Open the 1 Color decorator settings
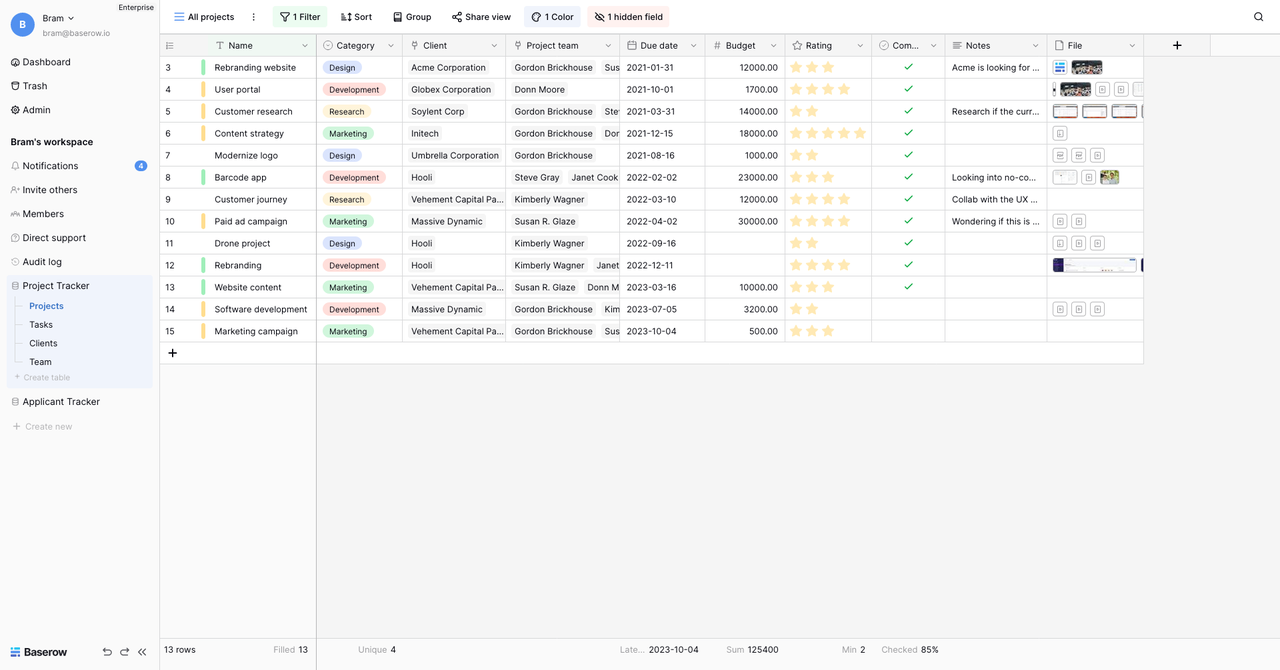This screenshot has width=1280, height=670. click(552, 17)
